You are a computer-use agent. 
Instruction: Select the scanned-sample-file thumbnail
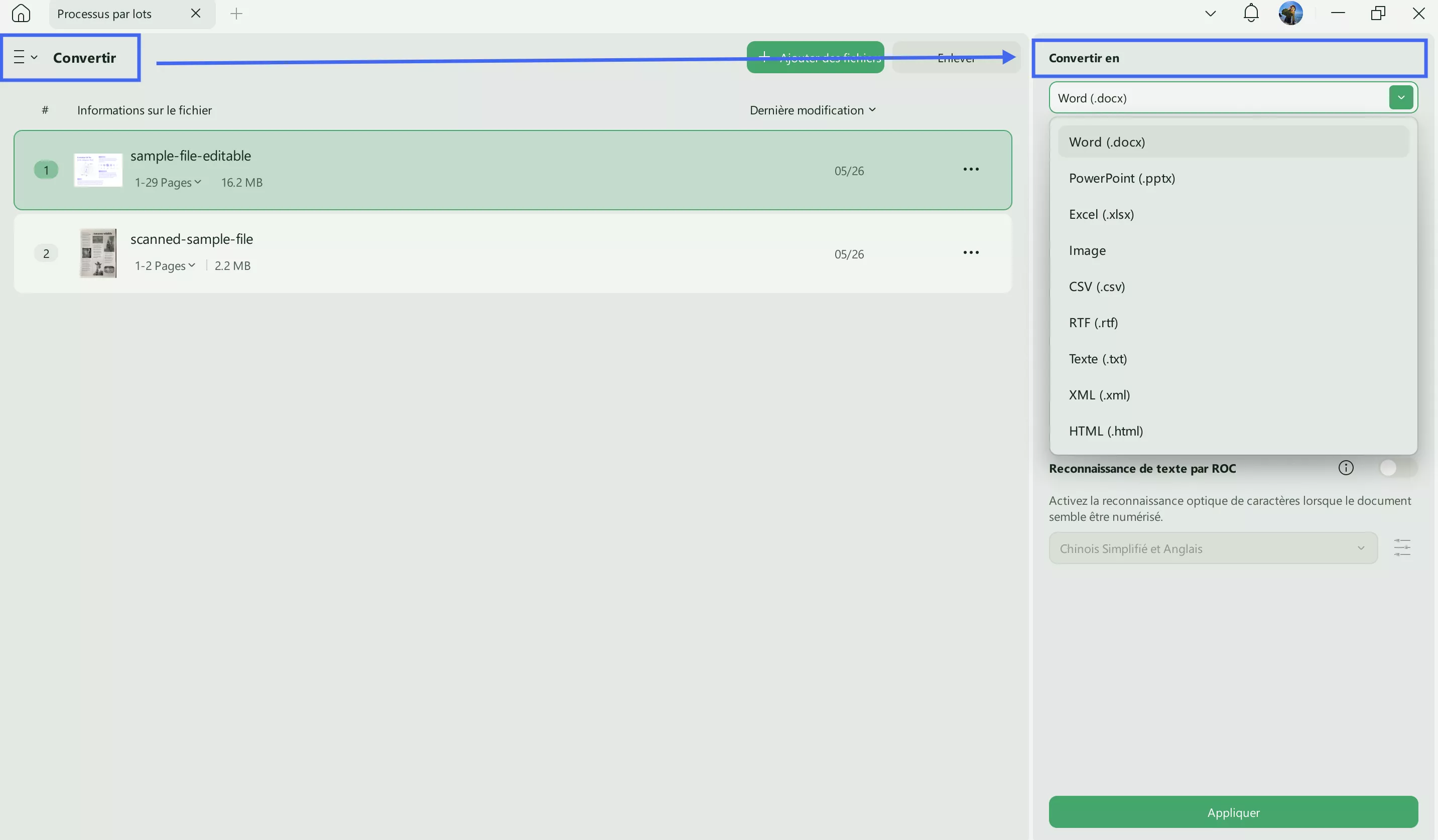coord(98,253)
